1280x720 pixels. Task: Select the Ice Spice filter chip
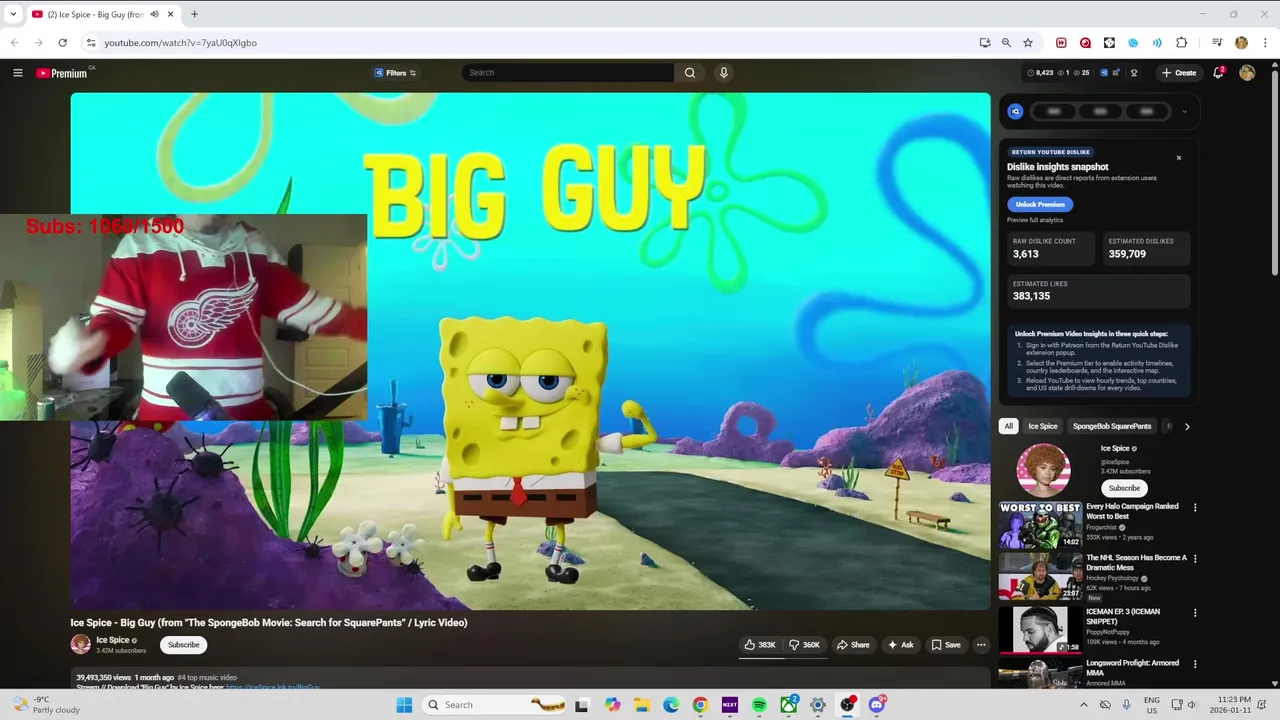tap(1043, 426)
